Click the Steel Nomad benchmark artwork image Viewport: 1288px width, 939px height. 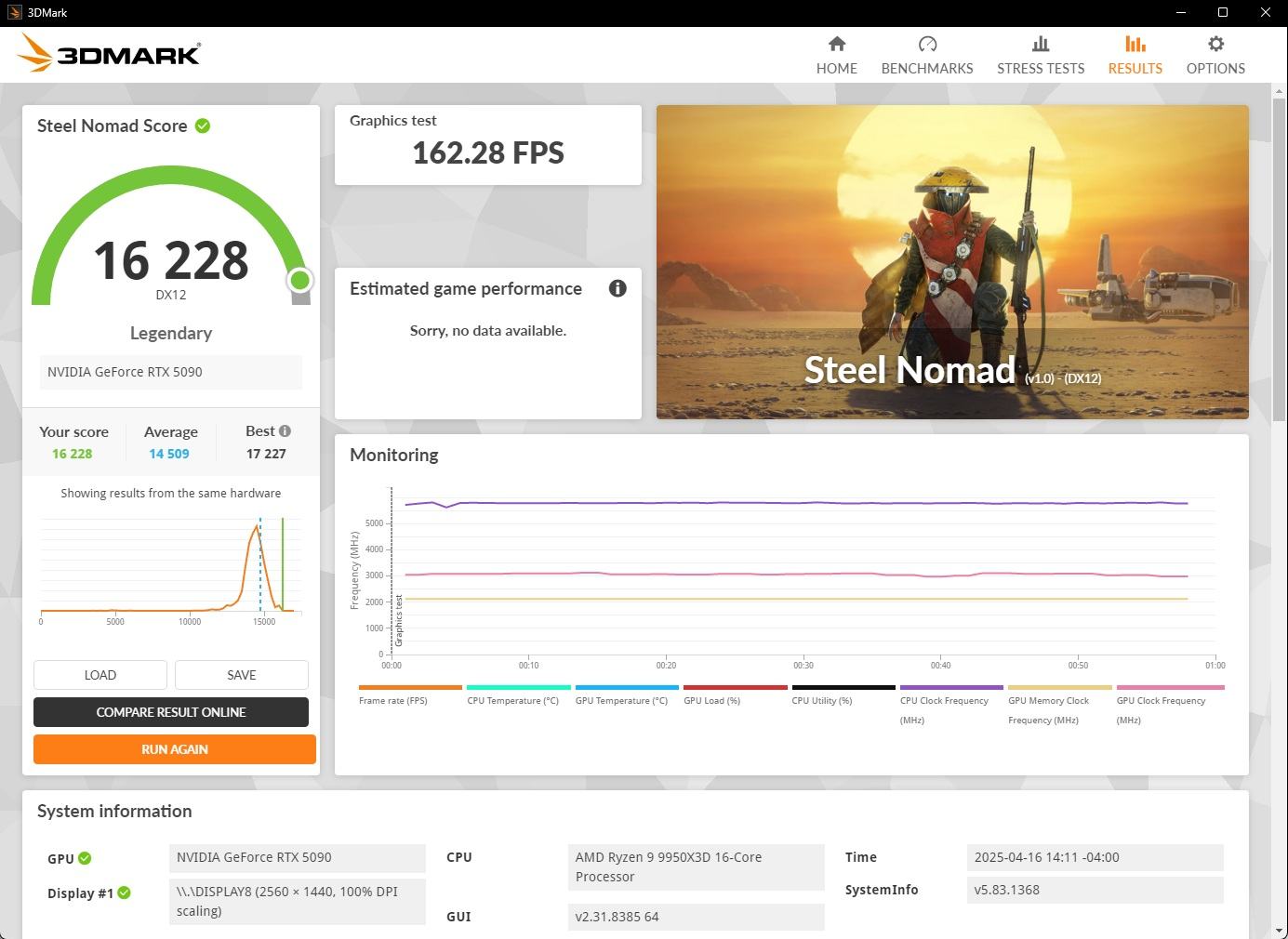tap(952, 262)
